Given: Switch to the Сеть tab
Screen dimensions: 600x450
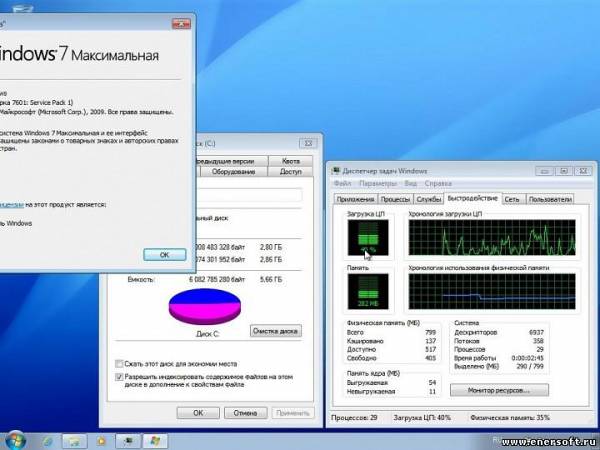Looking at the screenshot, I should pos(512,199).
